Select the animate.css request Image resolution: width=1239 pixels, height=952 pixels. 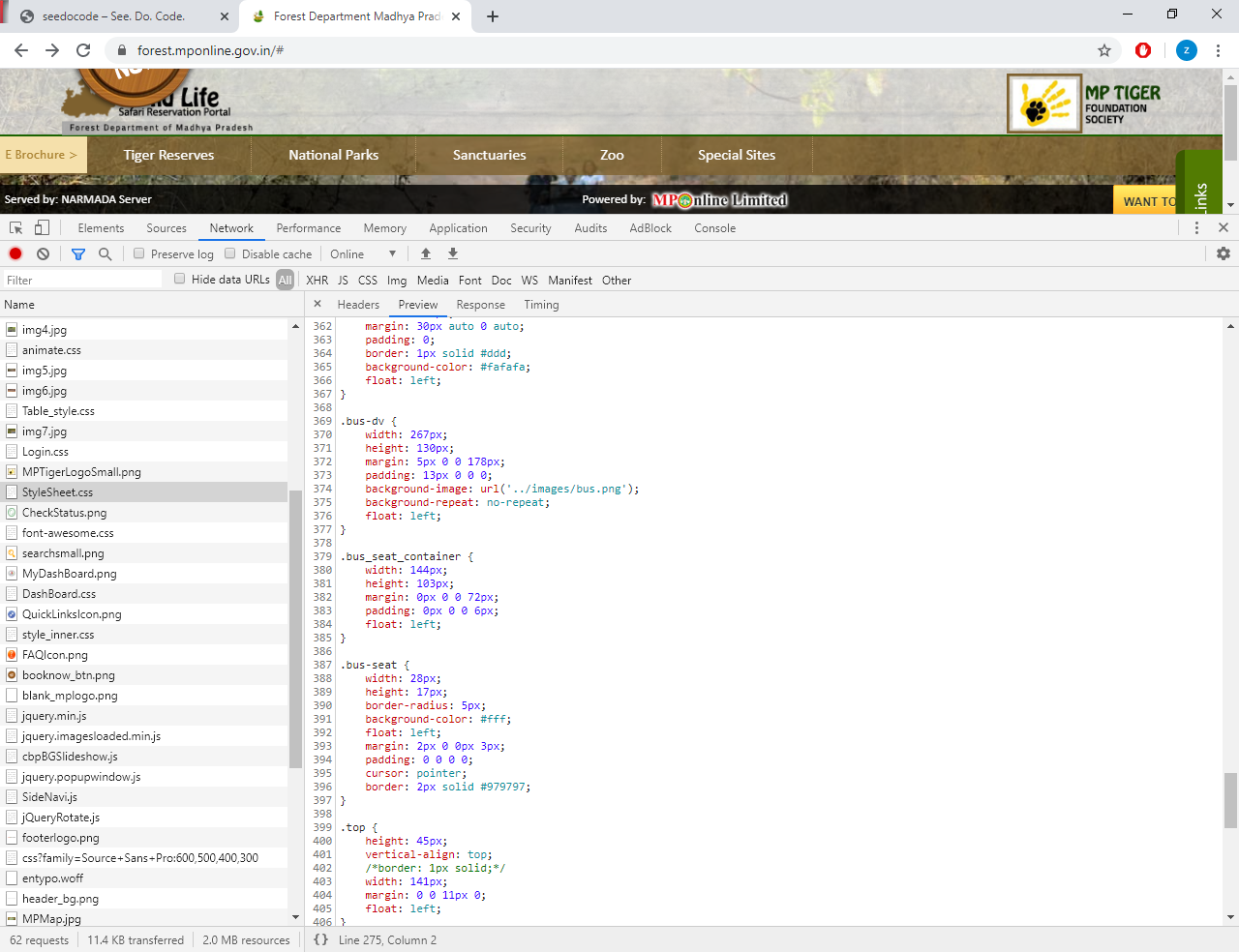tap(144, 350)
